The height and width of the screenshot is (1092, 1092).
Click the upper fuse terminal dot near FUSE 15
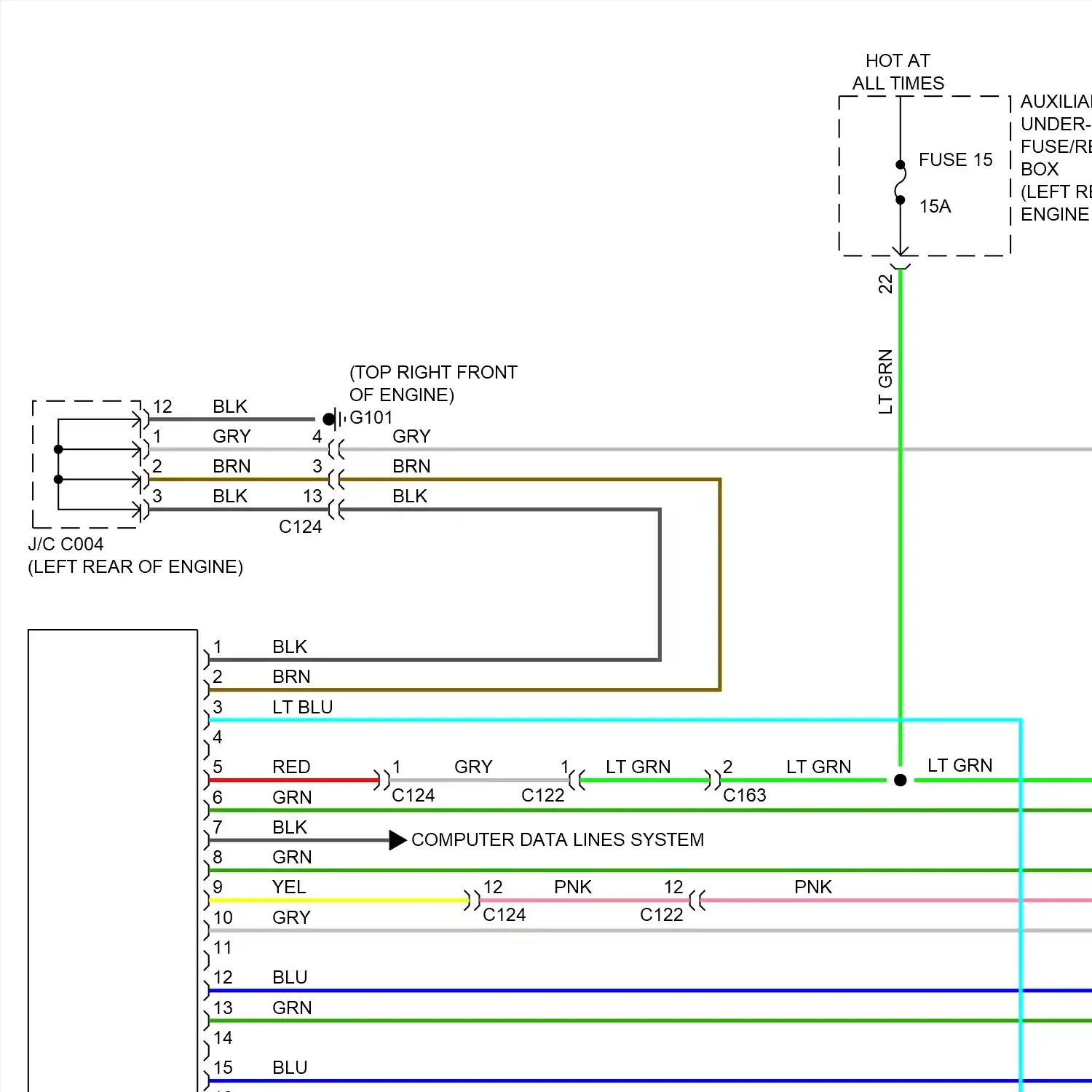coord(901,165)
